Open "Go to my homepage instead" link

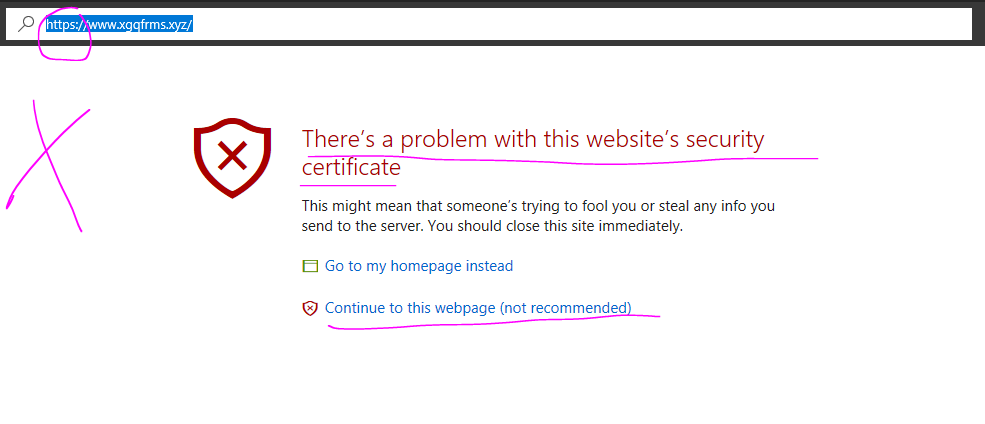pyautogui.click(x=419, y=266)
